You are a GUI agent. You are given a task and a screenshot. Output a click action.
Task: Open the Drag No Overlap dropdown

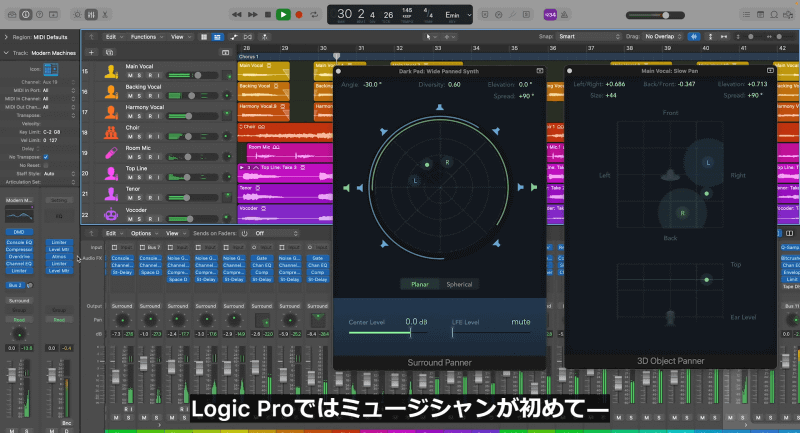(663, 37)
